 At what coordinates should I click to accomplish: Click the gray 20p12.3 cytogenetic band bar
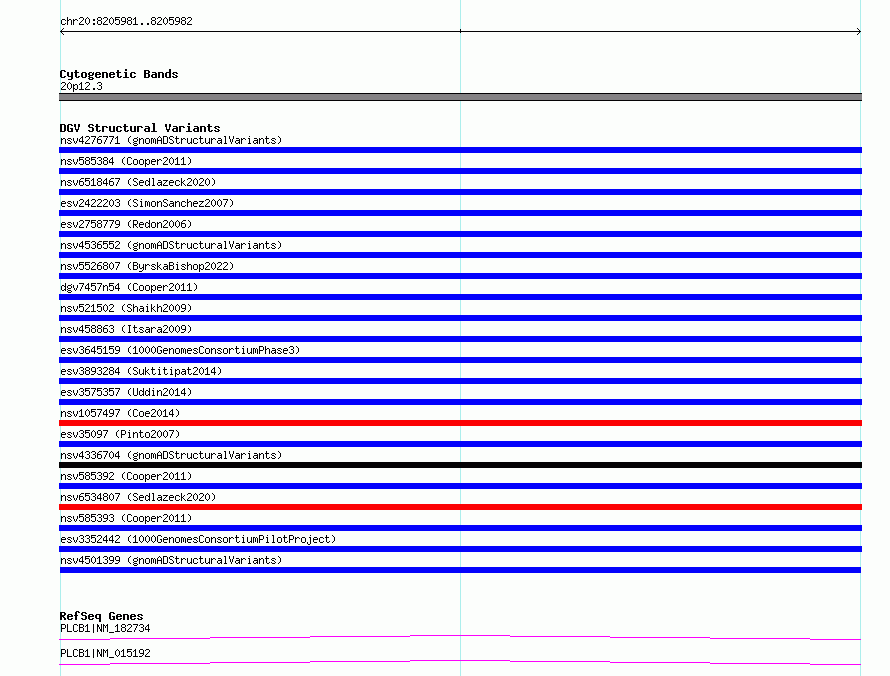[460, 97]
